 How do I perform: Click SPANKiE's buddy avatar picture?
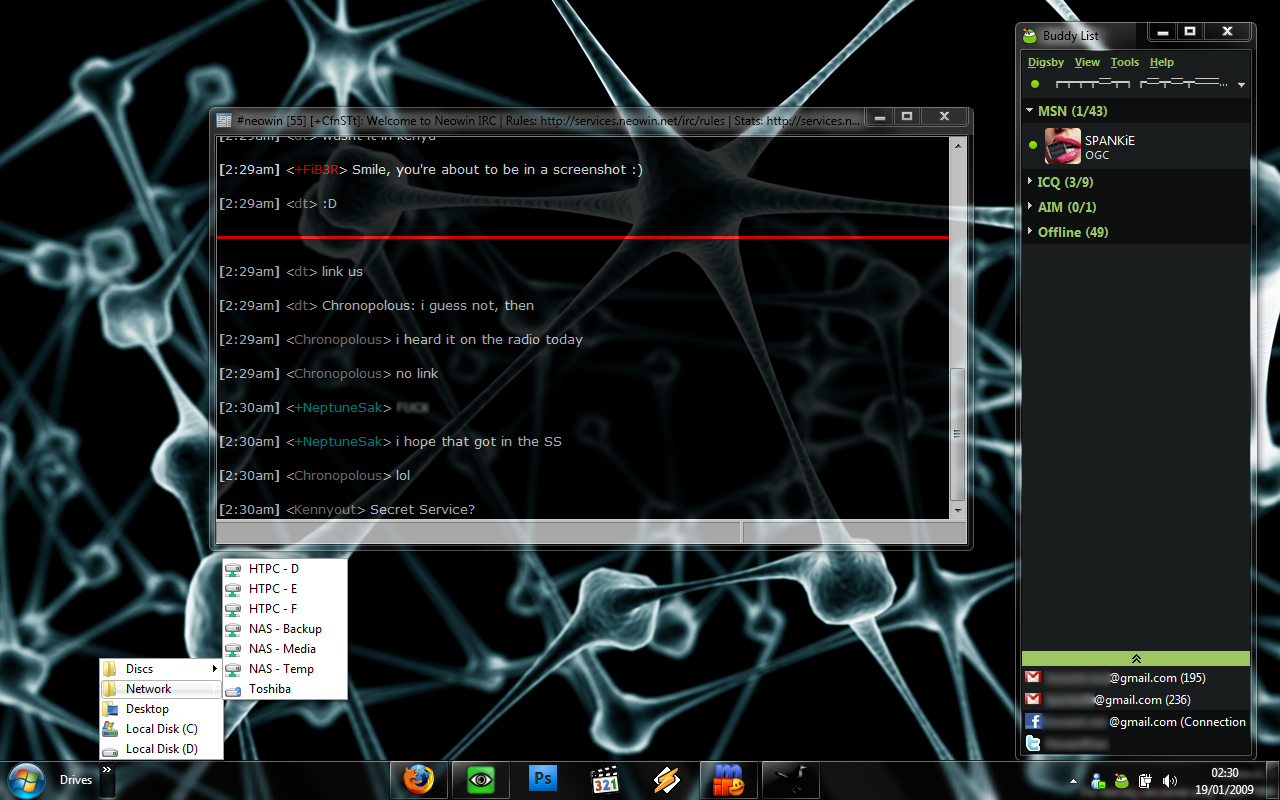1062,146
